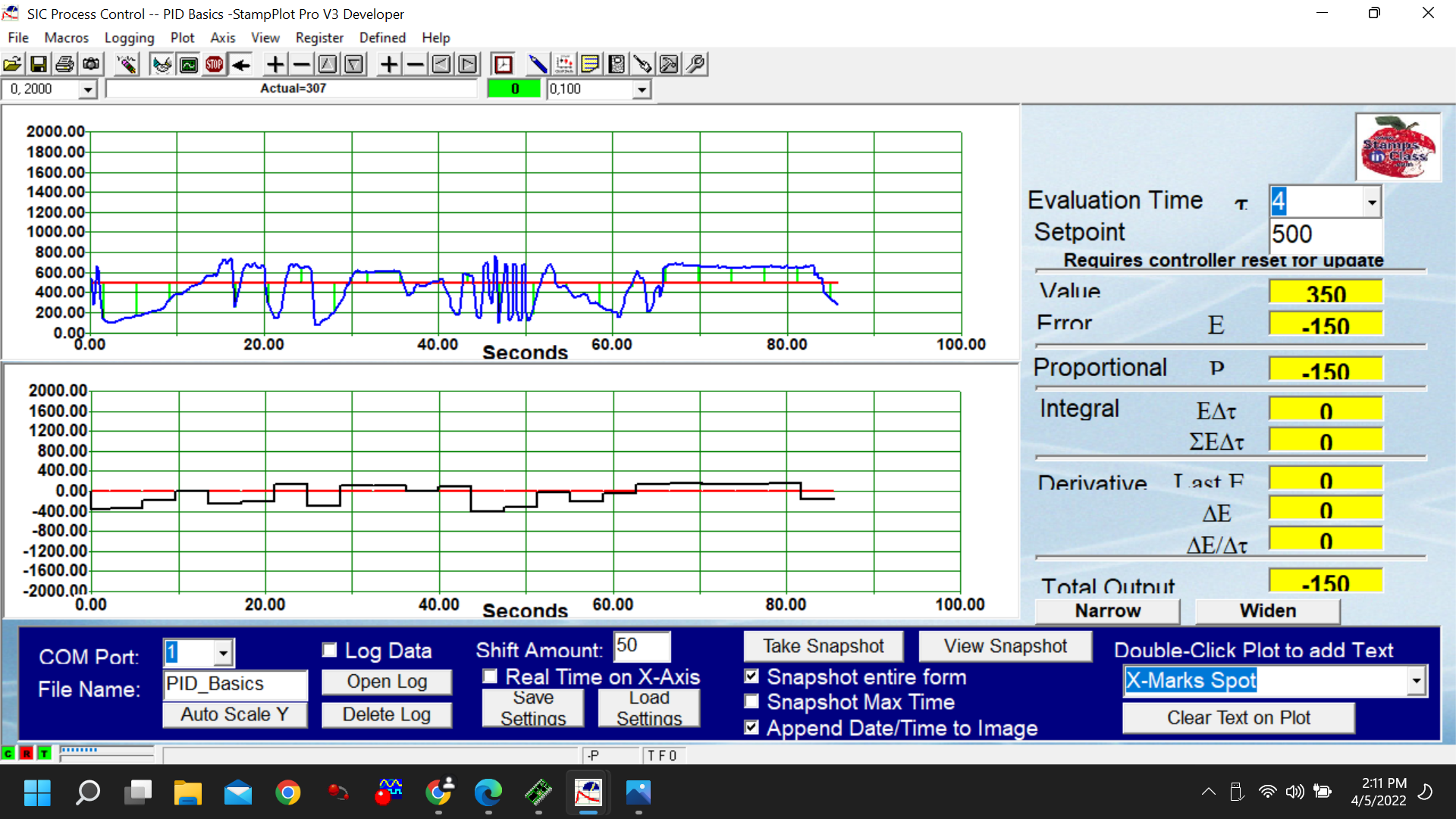Click the wrench configuration icon
This screenshot has width=1456, height=819.
(695, 64)
